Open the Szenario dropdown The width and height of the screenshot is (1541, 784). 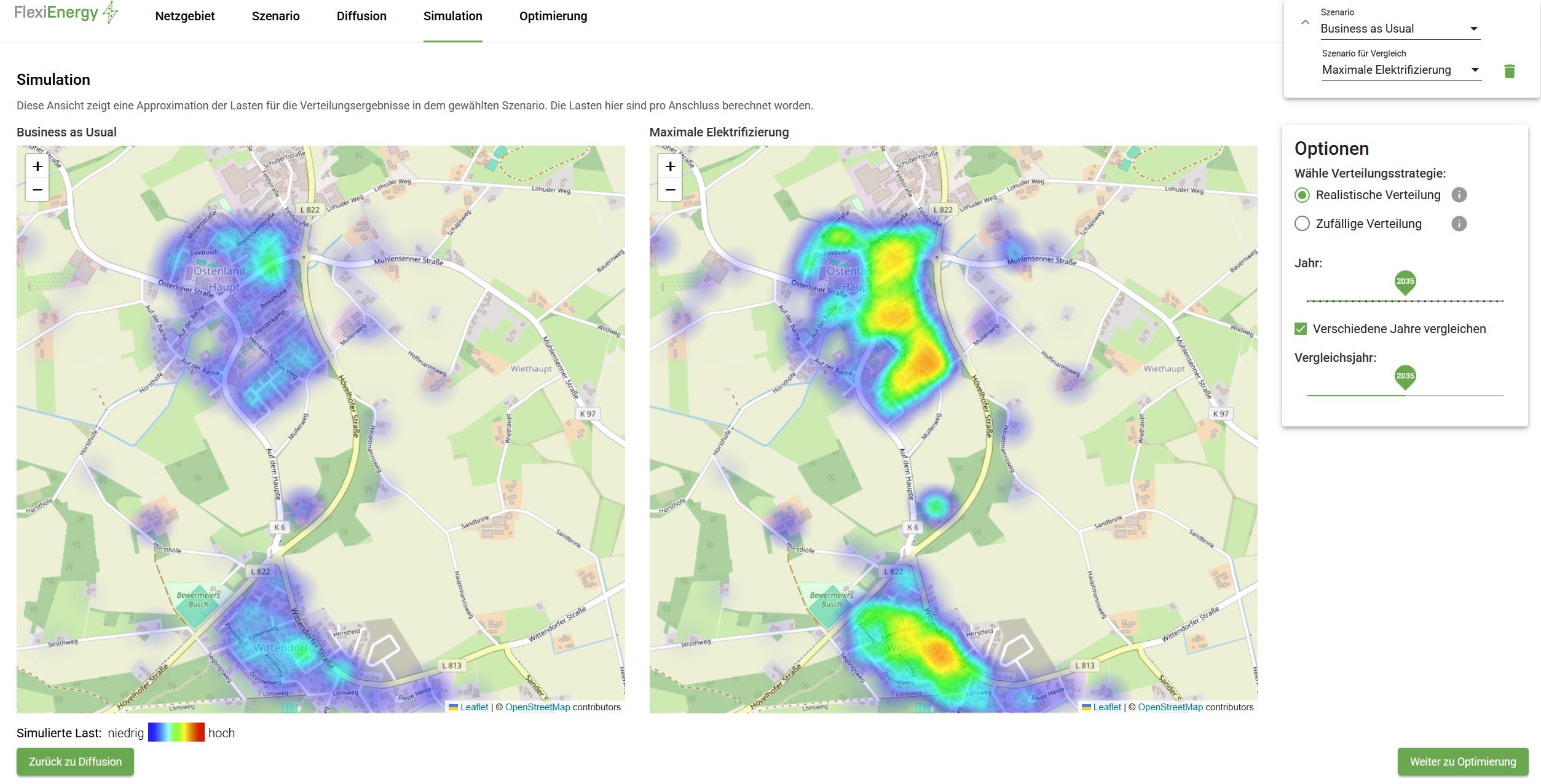tap(1400, 29)
